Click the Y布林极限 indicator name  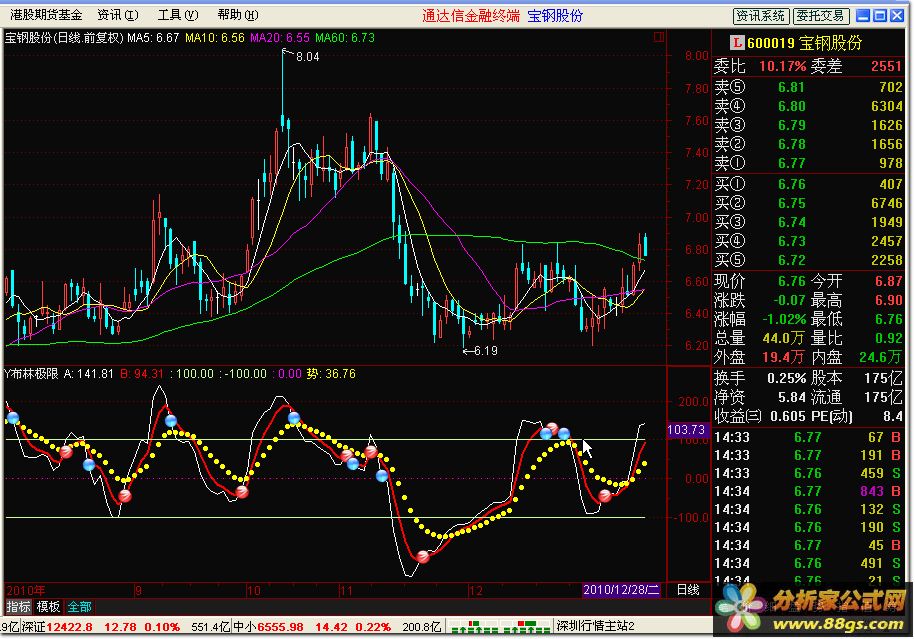coord(32,373)
